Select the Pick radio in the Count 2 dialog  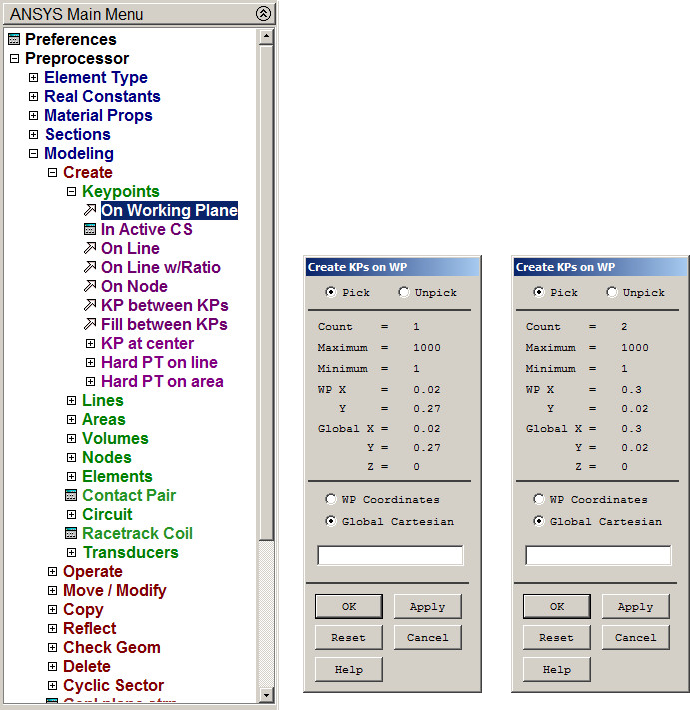[539, 292]
